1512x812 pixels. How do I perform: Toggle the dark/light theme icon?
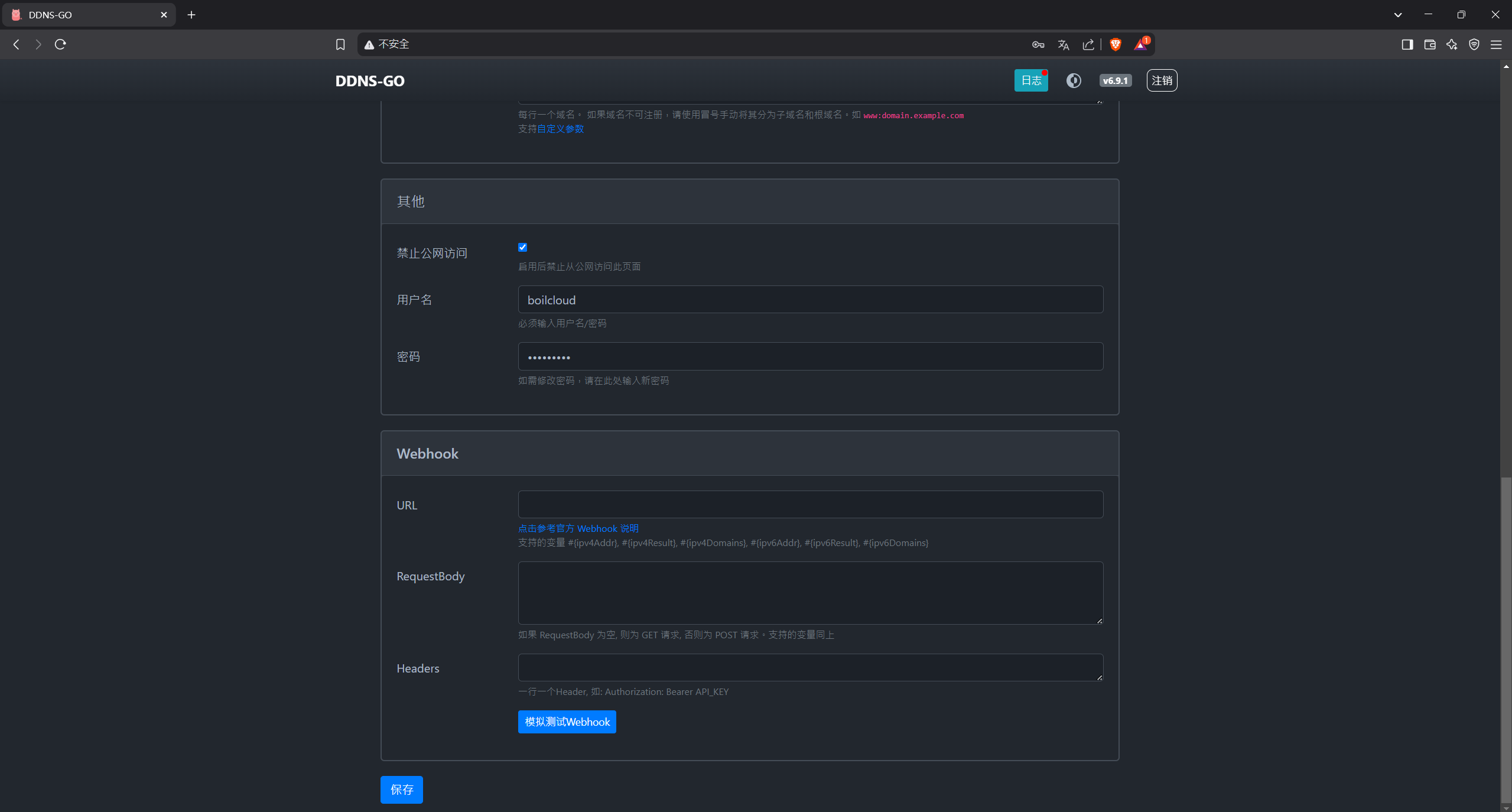click(x=1074, y=81)
